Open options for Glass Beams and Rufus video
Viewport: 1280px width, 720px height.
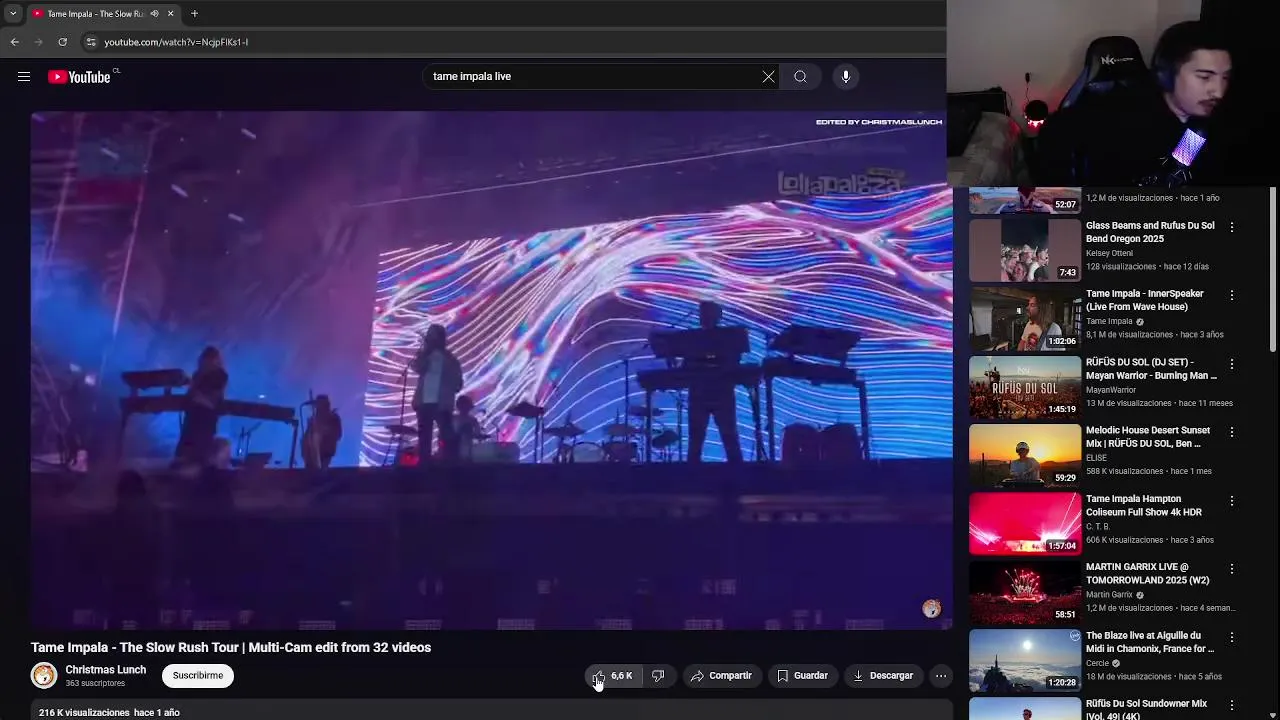coord(1232,227)
